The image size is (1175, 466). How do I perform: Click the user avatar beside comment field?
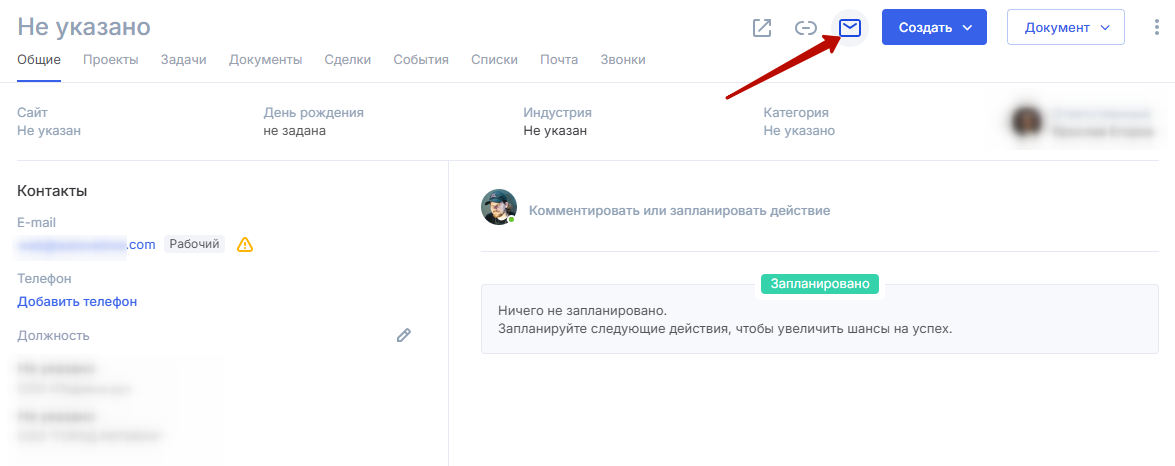(499, 207)
